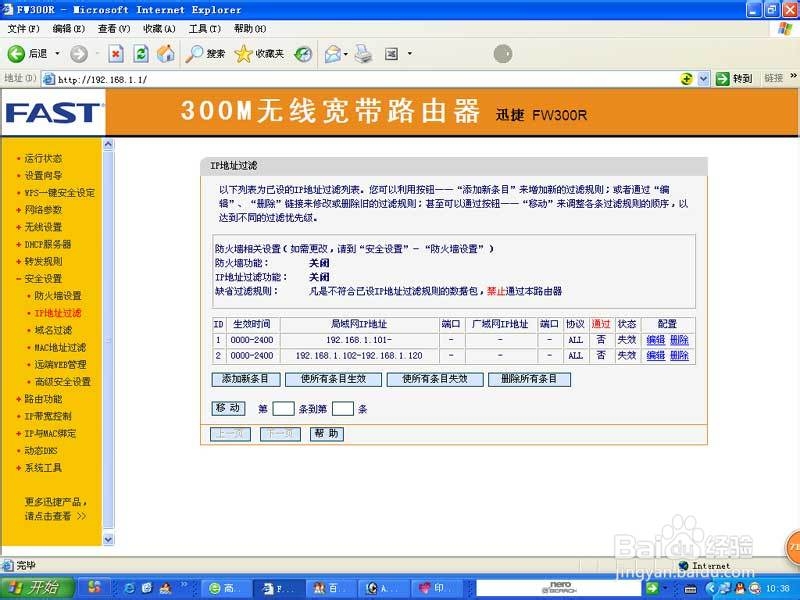800x600 pixels.
Task: Open the 帮助(H) menu
Action: [250, 29]
